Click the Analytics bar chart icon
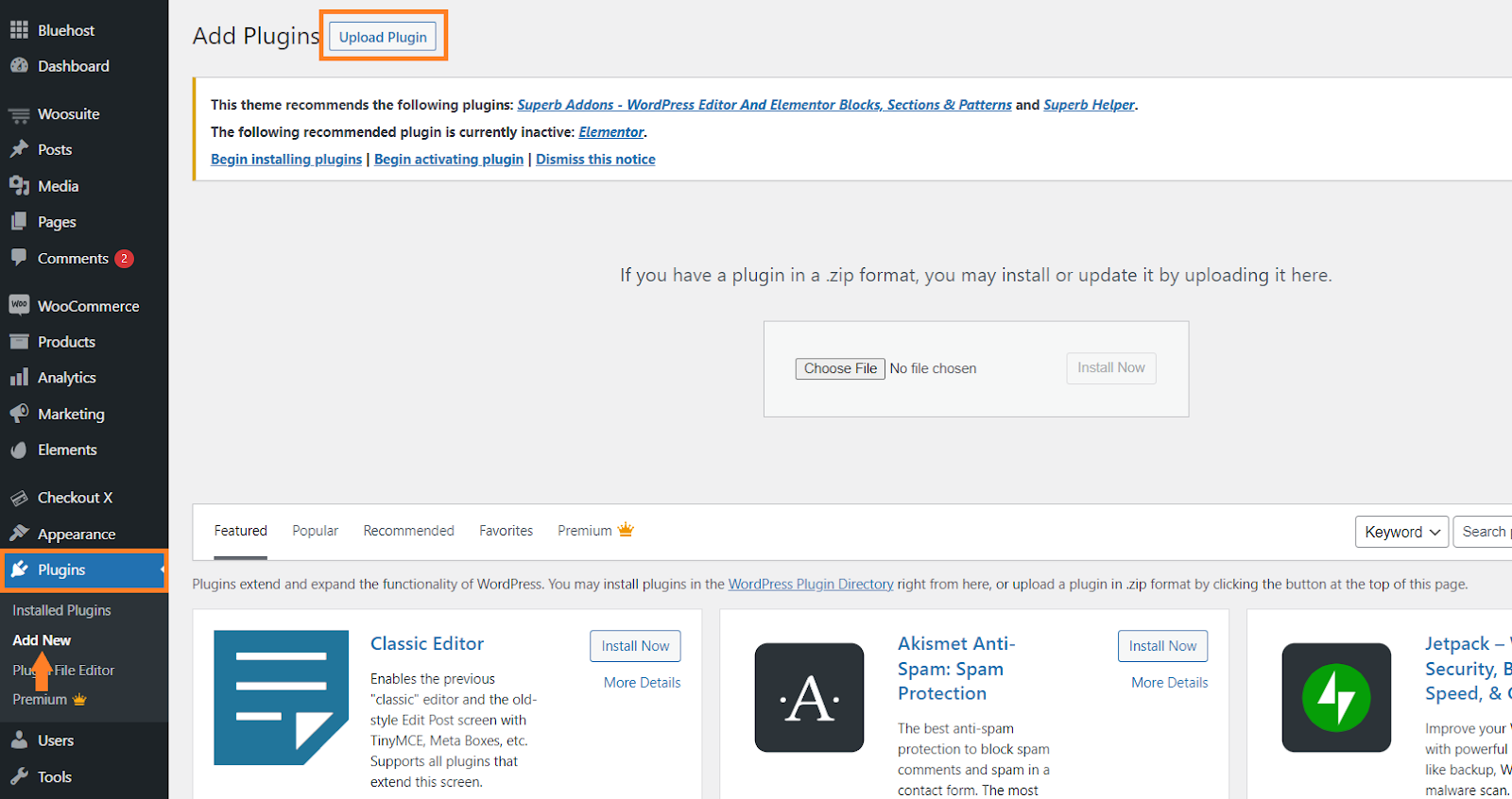This screenshot has width=1512, height=799. pos(19,378)
